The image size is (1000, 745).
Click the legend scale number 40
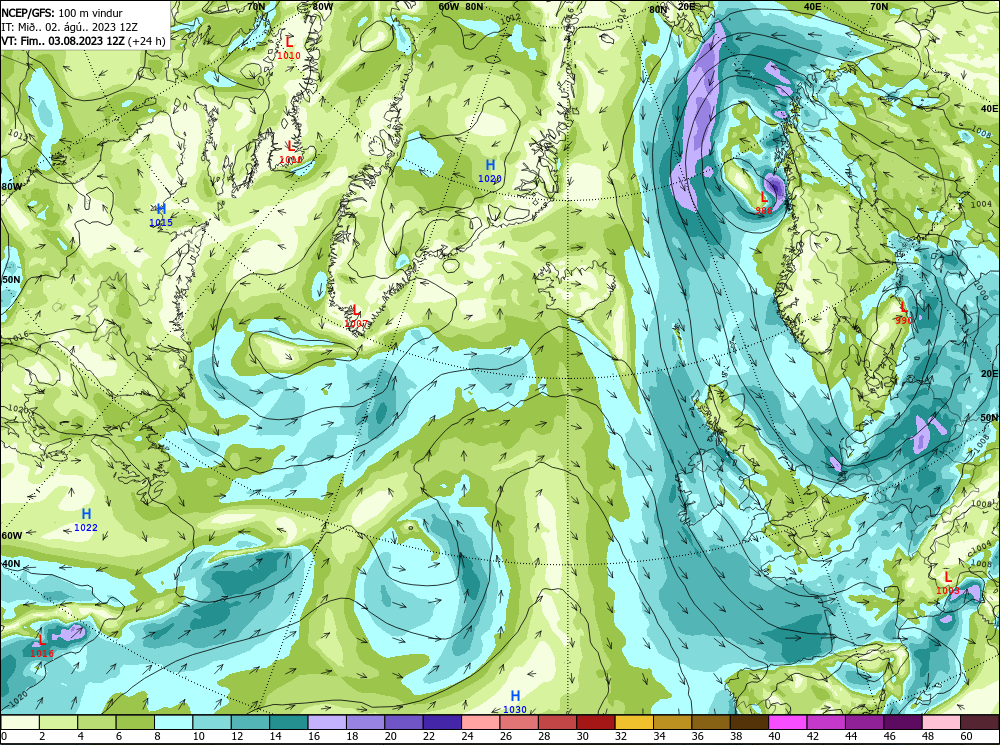point(774,736)
